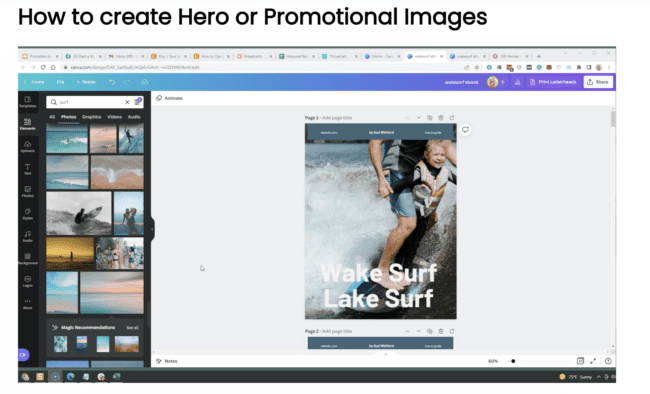Toggle fullscreen presentation mode icon
Image resolution: width=650 pixels, height=394 pixels.
[x=593, y=361]
